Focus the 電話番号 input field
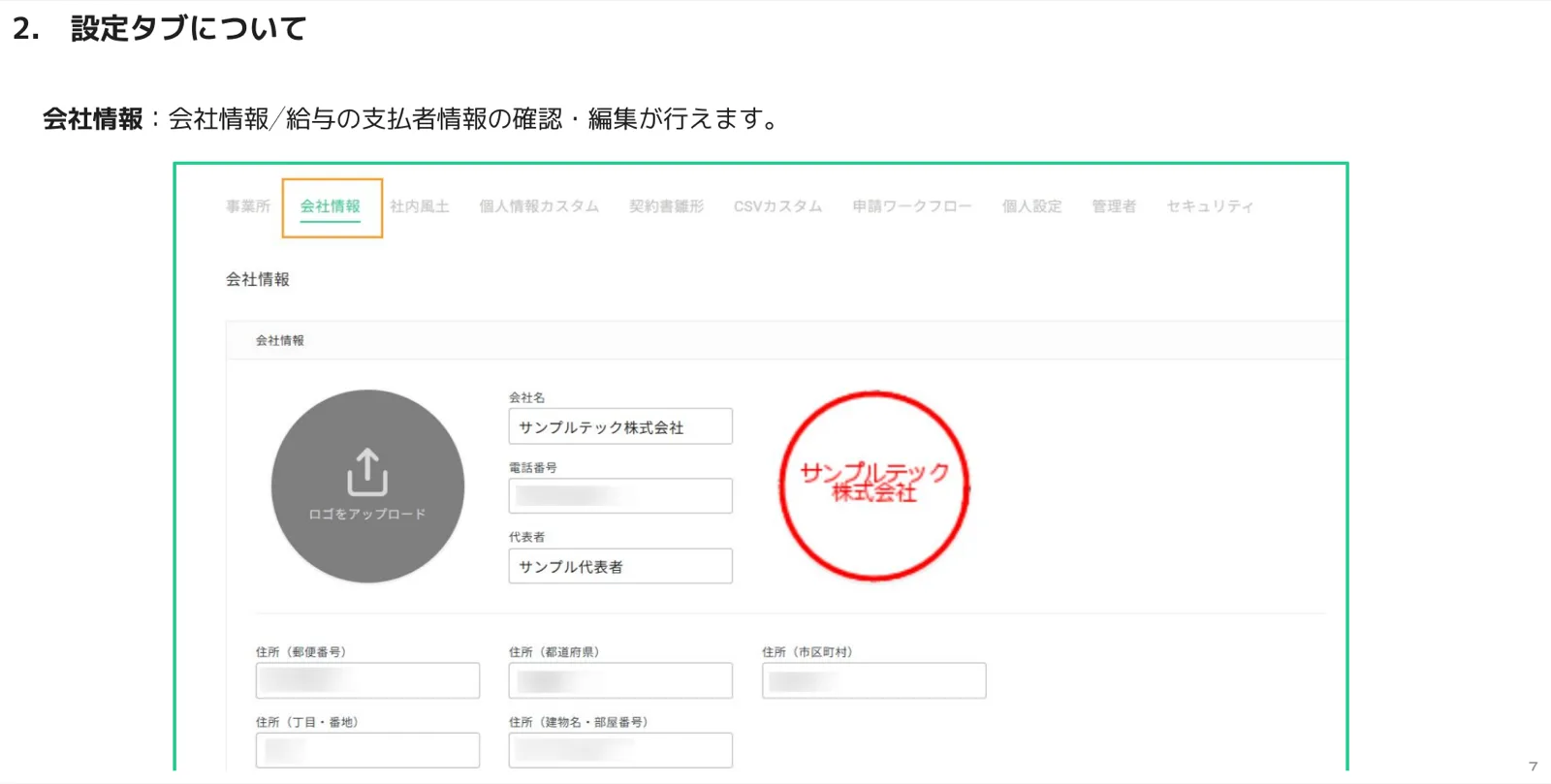 (x=620, y=496)
